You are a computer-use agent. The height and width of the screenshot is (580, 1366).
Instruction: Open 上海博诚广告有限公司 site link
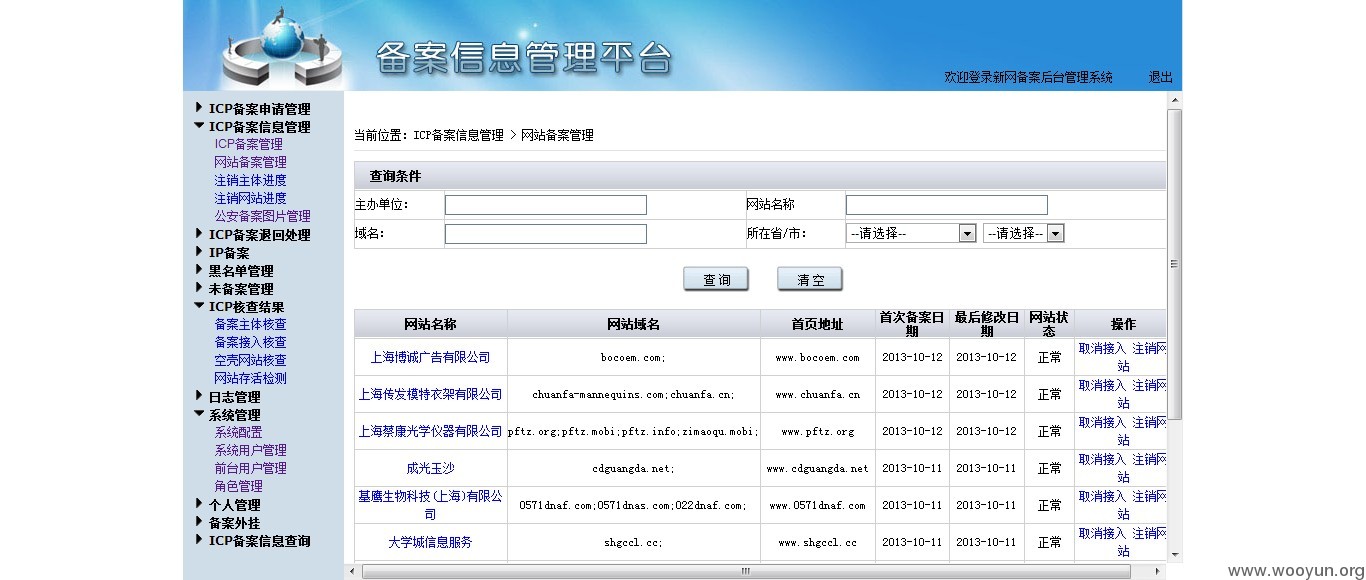click(x=430, y=357)
